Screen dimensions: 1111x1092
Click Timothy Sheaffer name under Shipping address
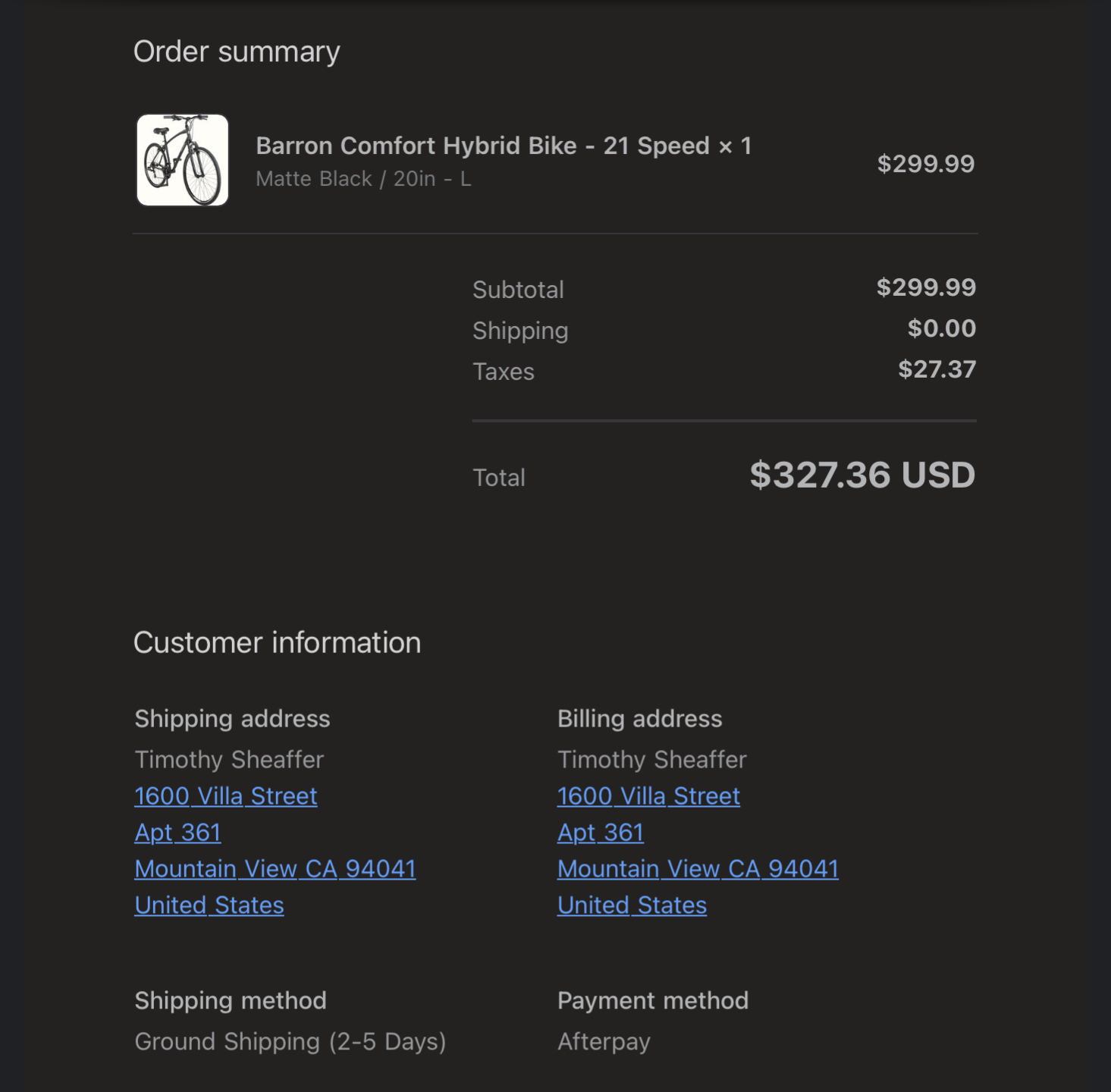(229, 760)
